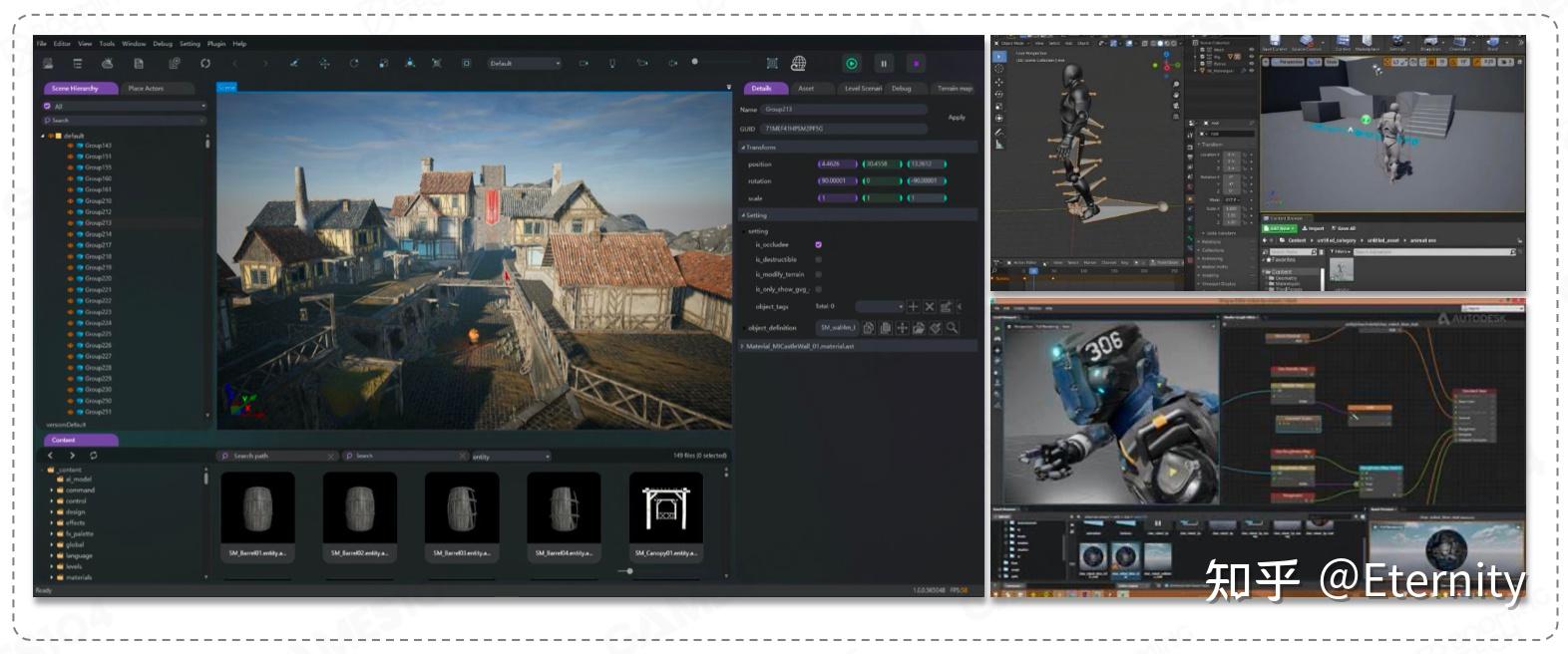Click the Pause button in toolbar
The image size is (1568, 654).
883,63
